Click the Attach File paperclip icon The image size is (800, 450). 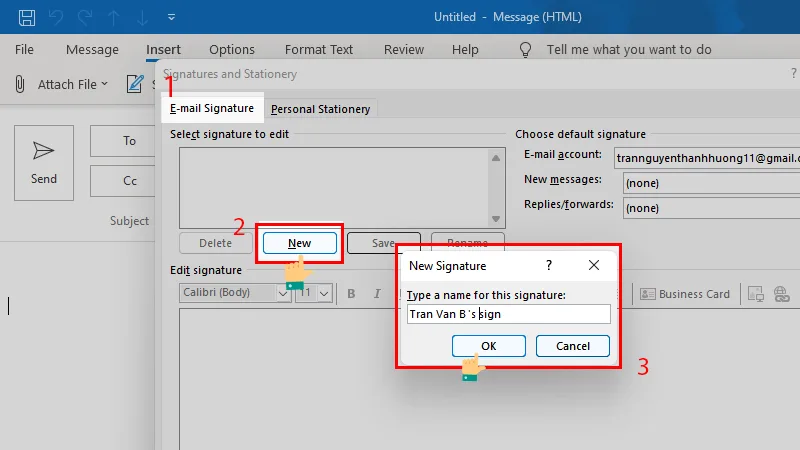19,85
